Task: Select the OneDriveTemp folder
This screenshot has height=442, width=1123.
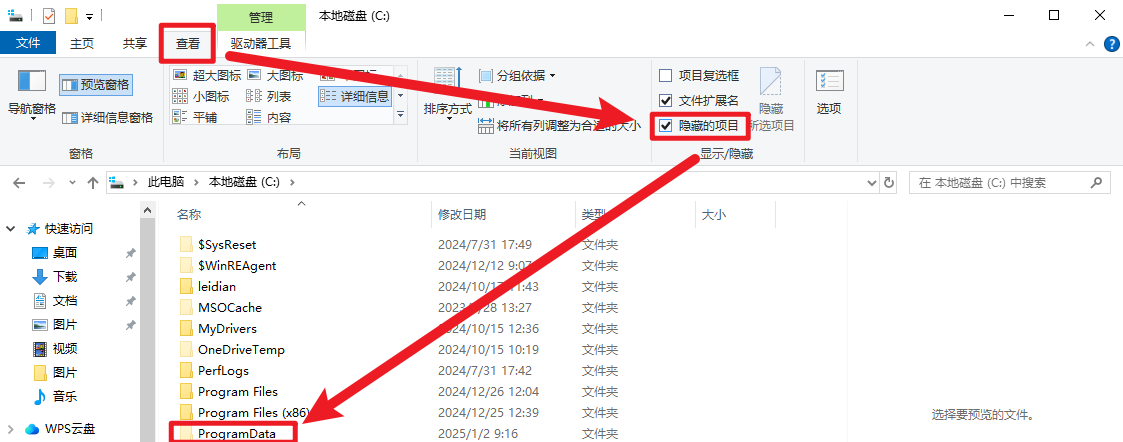Action: click(x=241, y=350)
